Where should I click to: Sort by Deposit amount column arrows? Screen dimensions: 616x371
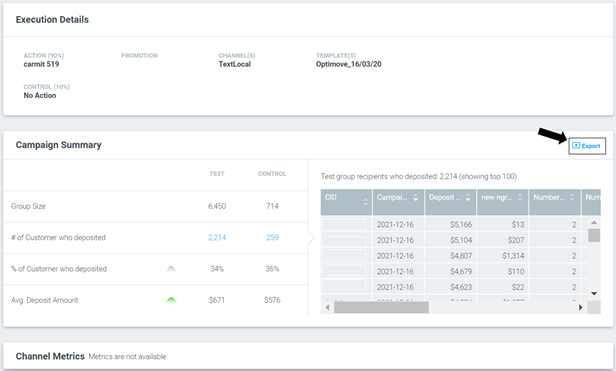pos(468,198)
